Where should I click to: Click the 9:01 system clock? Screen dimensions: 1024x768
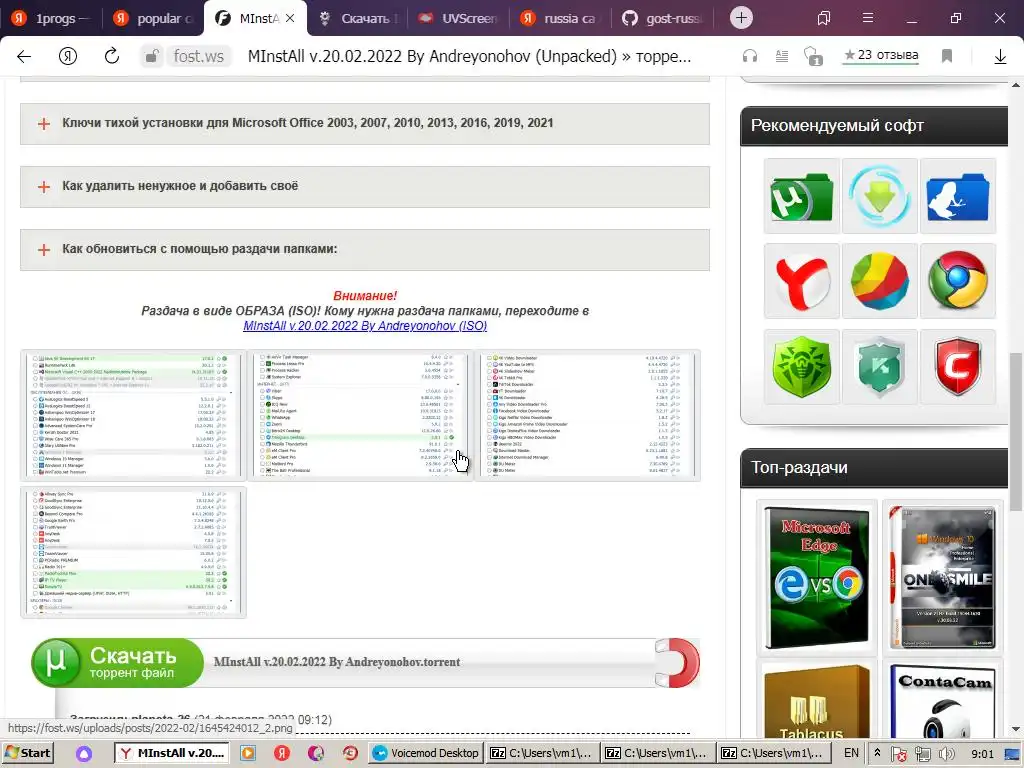(x=983, y=754)
